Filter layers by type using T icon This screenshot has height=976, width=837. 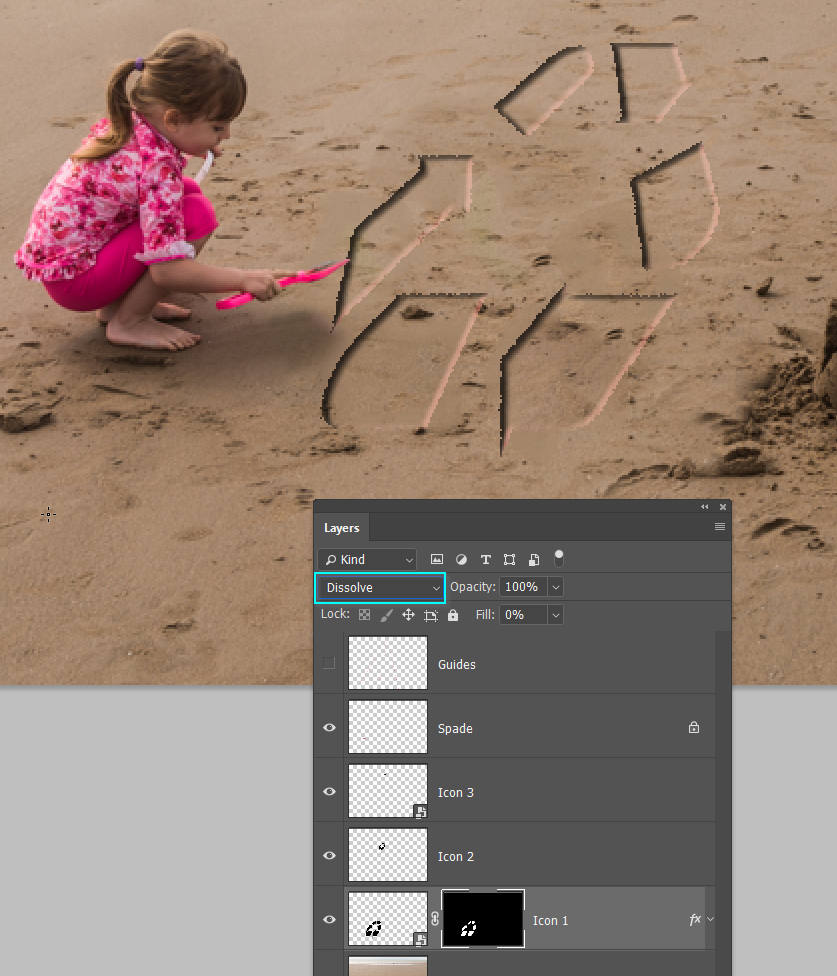[x=486, y=559]
